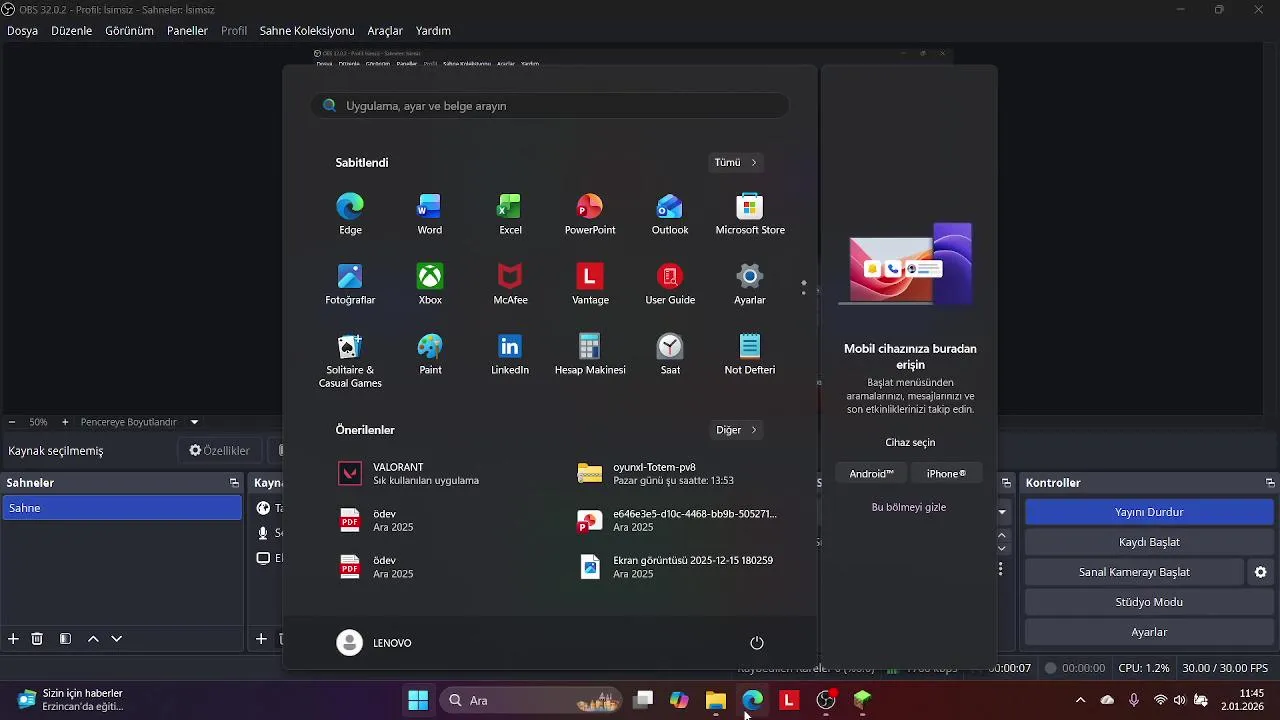This screenshot has width=1280, height=720.
Task: Click the Start menu search field
Action: (x=550, y=106)
